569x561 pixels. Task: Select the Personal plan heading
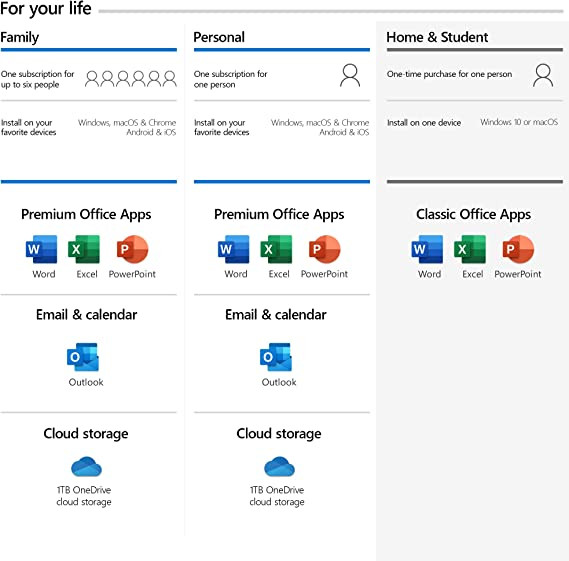pyautogui.click(x=219, y=37)
